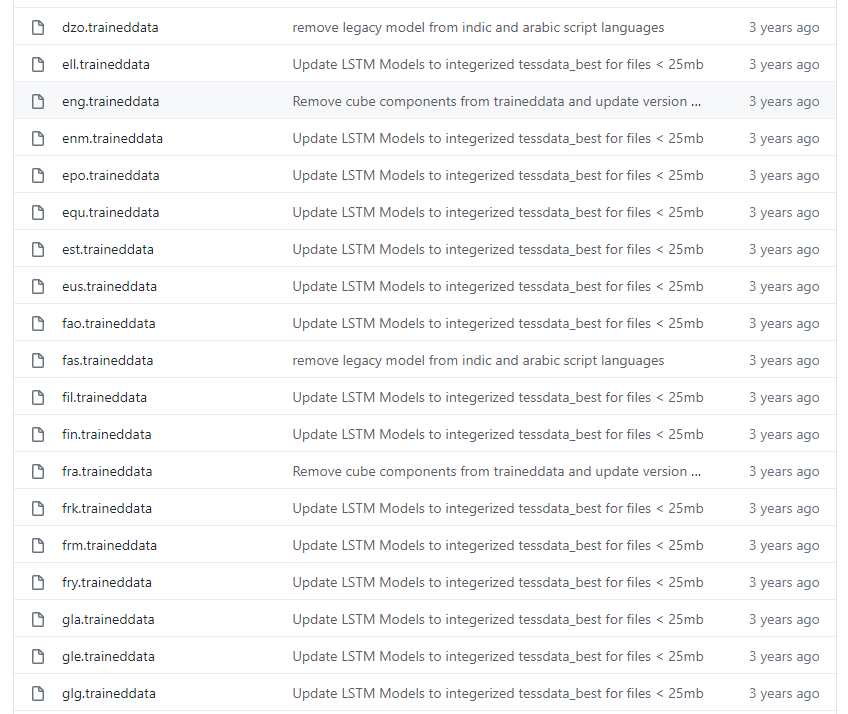
Task: Open the enm.traineddata file
Action: click(x=112, y=138)
